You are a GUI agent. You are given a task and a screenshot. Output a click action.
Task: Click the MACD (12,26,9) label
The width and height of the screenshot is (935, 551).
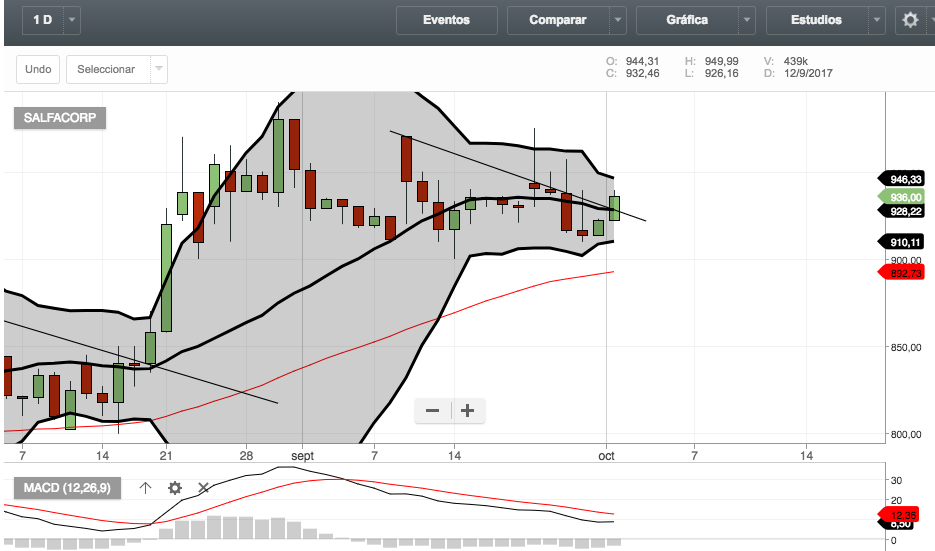click(x=67, y=488)
